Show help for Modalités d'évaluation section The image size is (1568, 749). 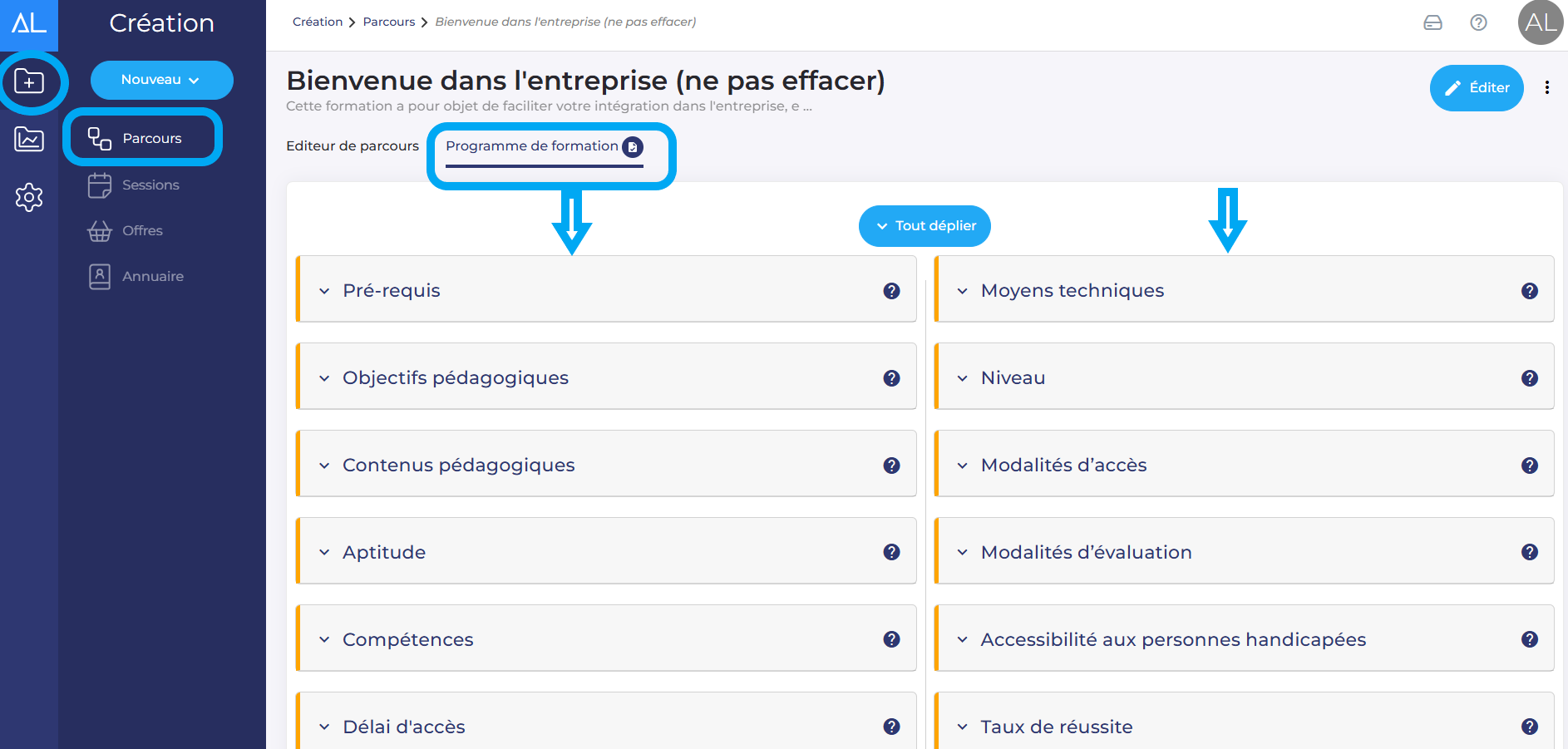tap(1529, 552)
